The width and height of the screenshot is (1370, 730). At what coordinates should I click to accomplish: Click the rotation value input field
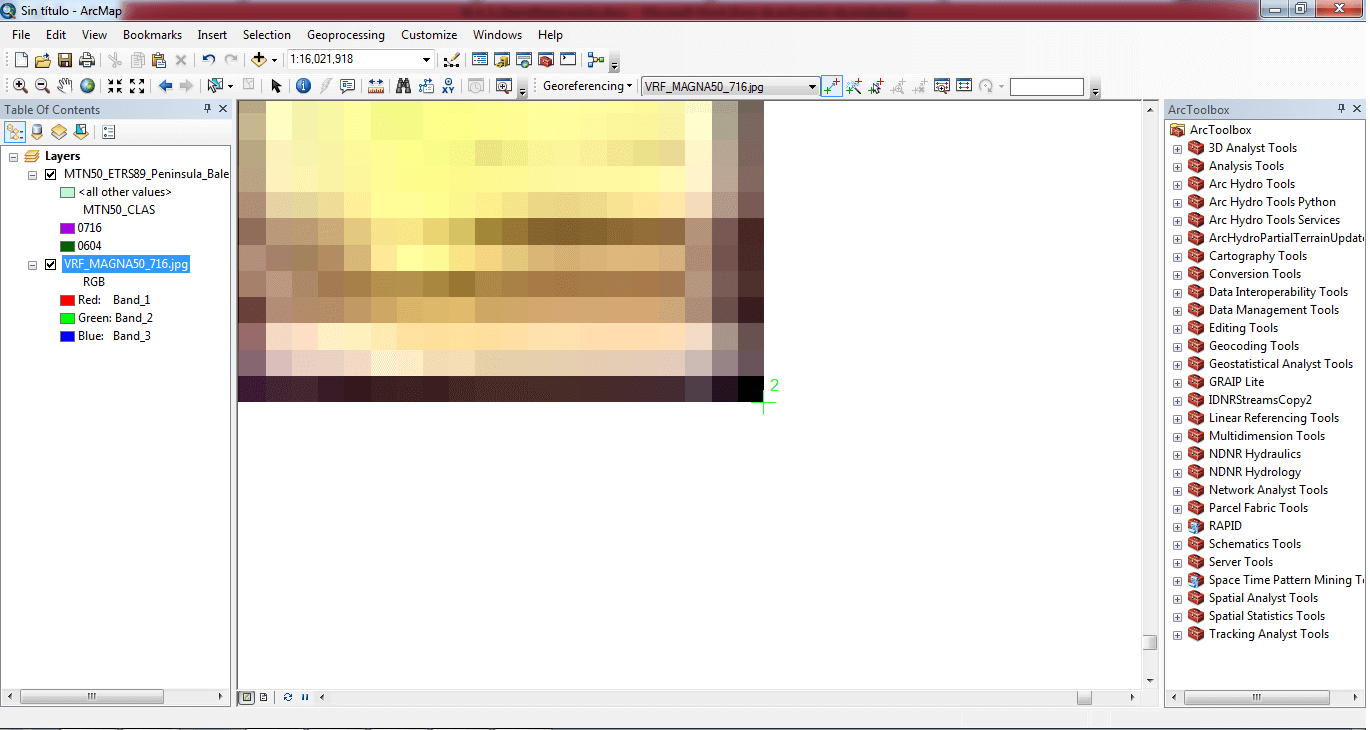(x=1046, y=87)
